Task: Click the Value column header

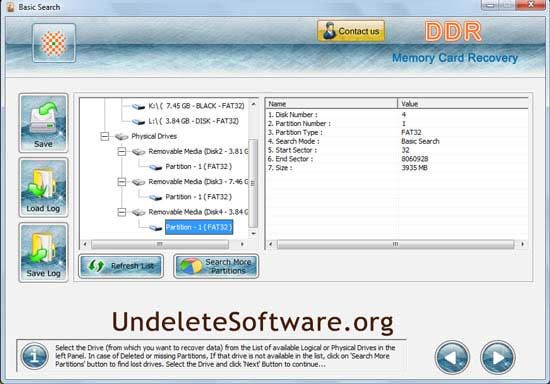Action: [463, 103]
